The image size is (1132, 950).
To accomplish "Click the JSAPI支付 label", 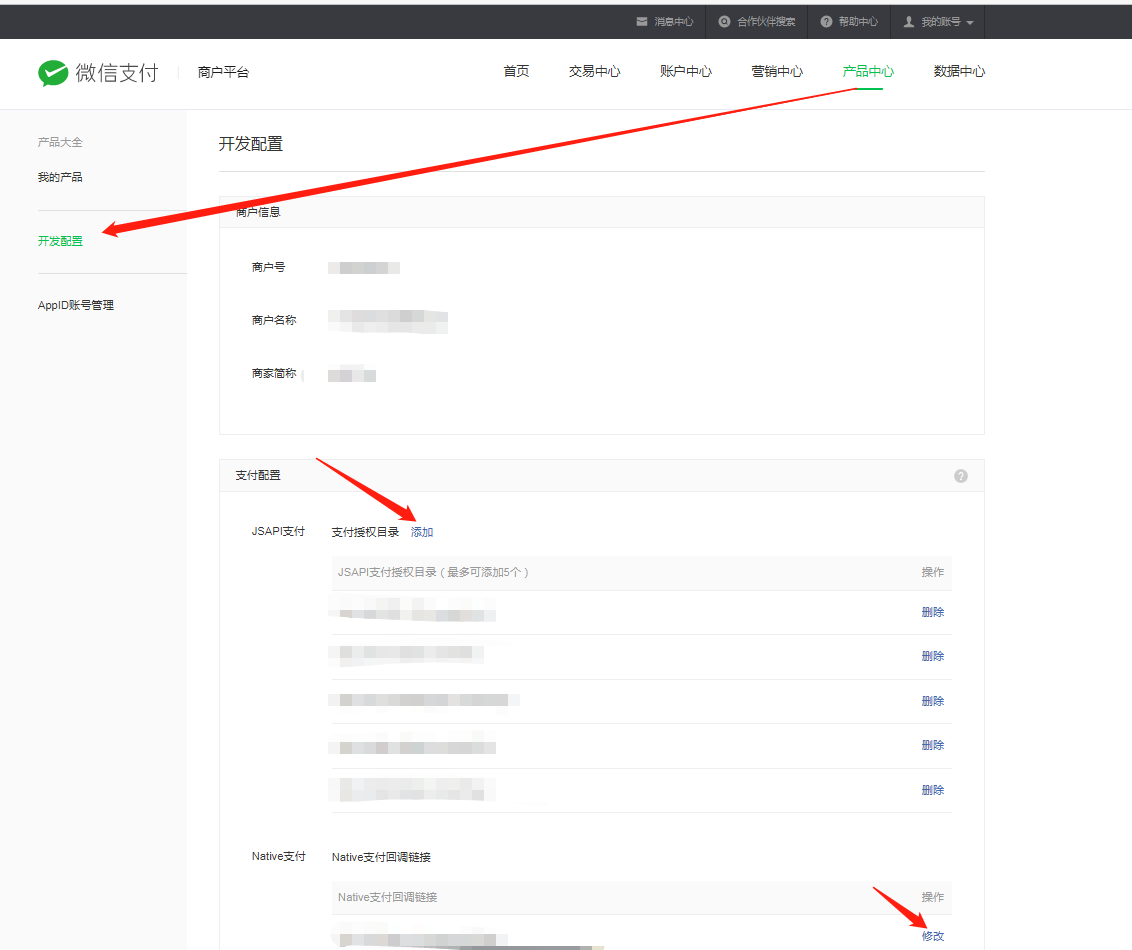I will [x=278, y=531].
